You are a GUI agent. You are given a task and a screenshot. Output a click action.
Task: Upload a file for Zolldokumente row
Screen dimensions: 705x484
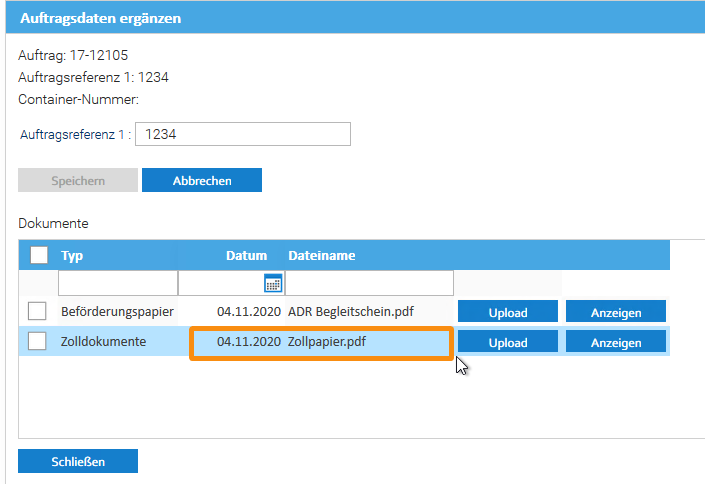[x=508, y=342]
